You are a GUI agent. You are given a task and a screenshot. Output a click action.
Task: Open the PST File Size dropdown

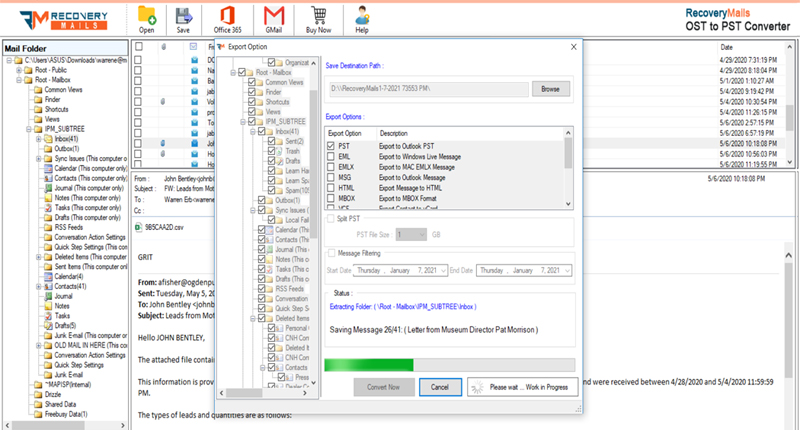coord(422,235)
